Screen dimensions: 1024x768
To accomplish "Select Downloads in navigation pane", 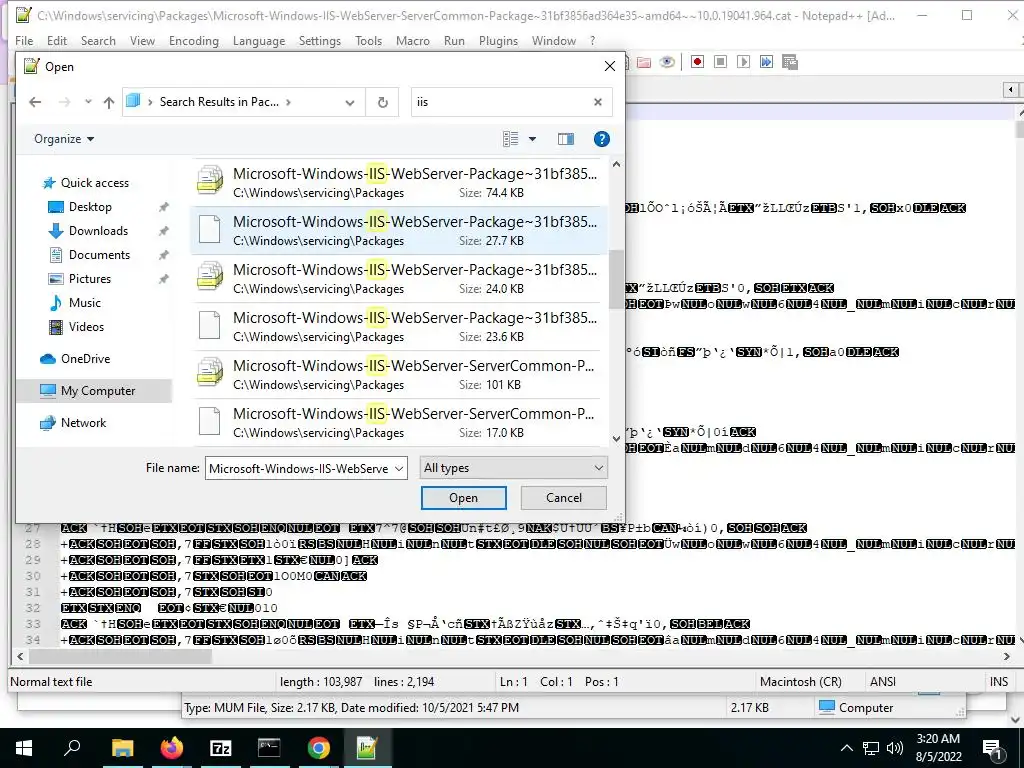I will pos(98,231).
